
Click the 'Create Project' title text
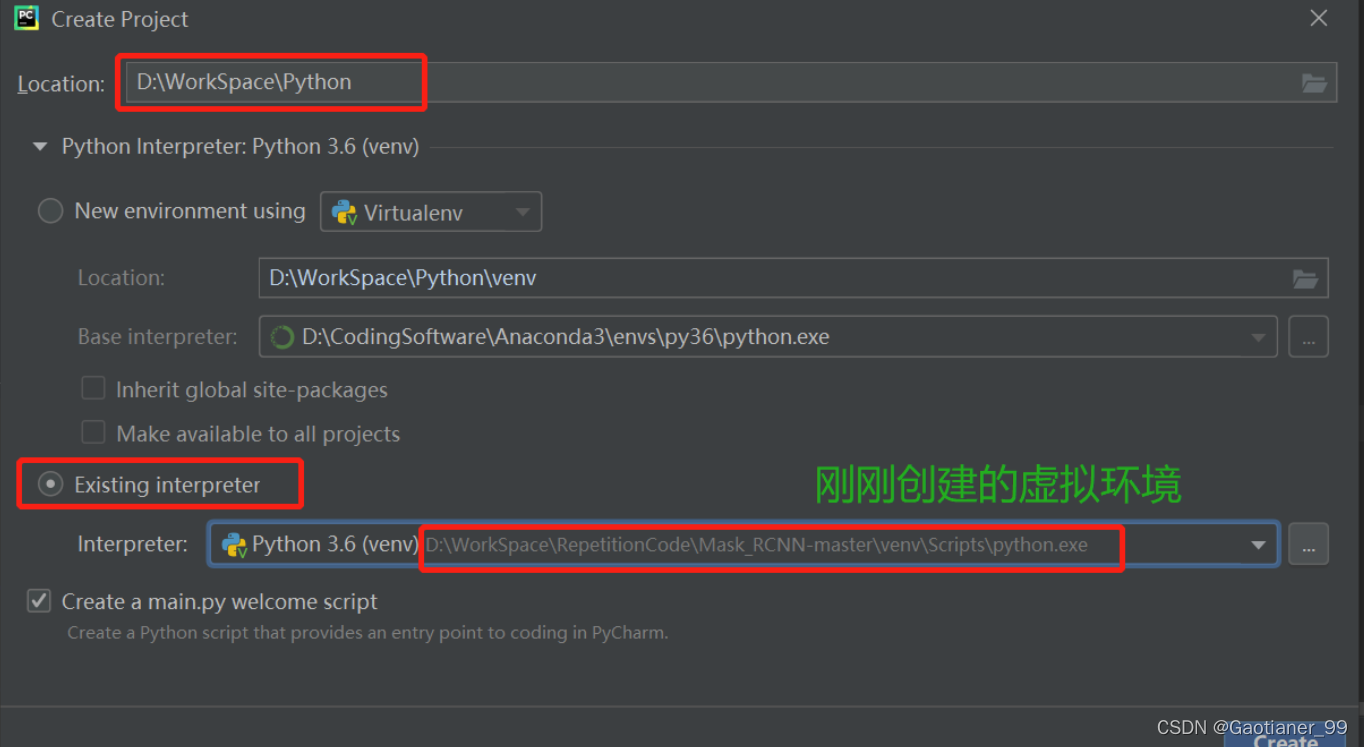[120, 19]
